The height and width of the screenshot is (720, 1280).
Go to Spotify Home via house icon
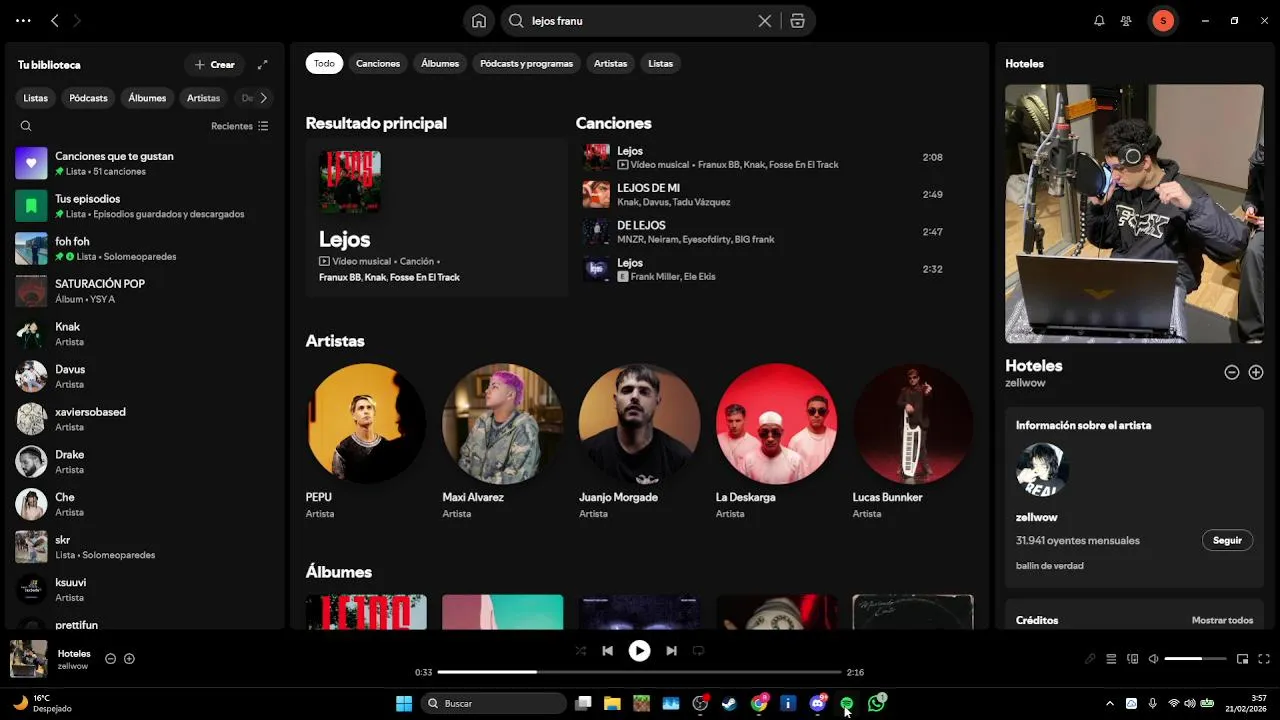tap(479, 21)
